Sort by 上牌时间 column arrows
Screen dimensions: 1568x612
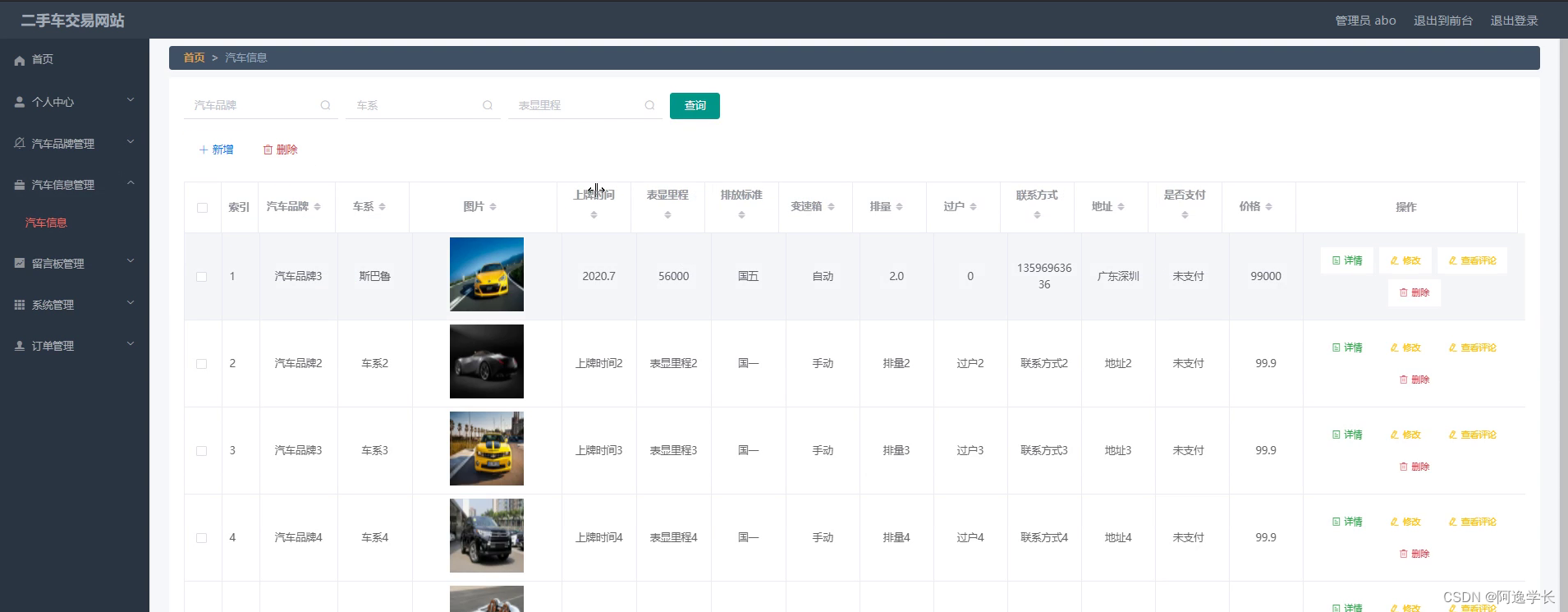594,215
